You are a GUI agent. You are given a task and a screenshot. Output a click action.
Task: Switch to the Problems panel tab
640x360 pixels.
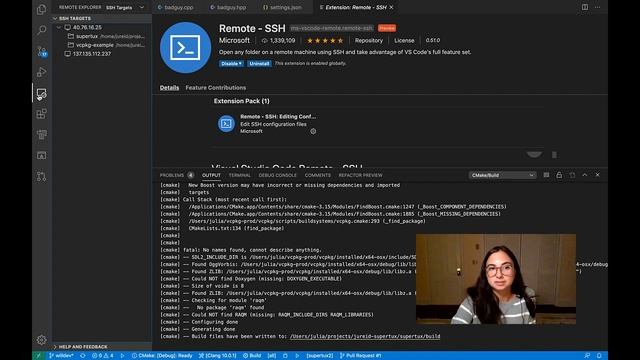tap(177, 175)
